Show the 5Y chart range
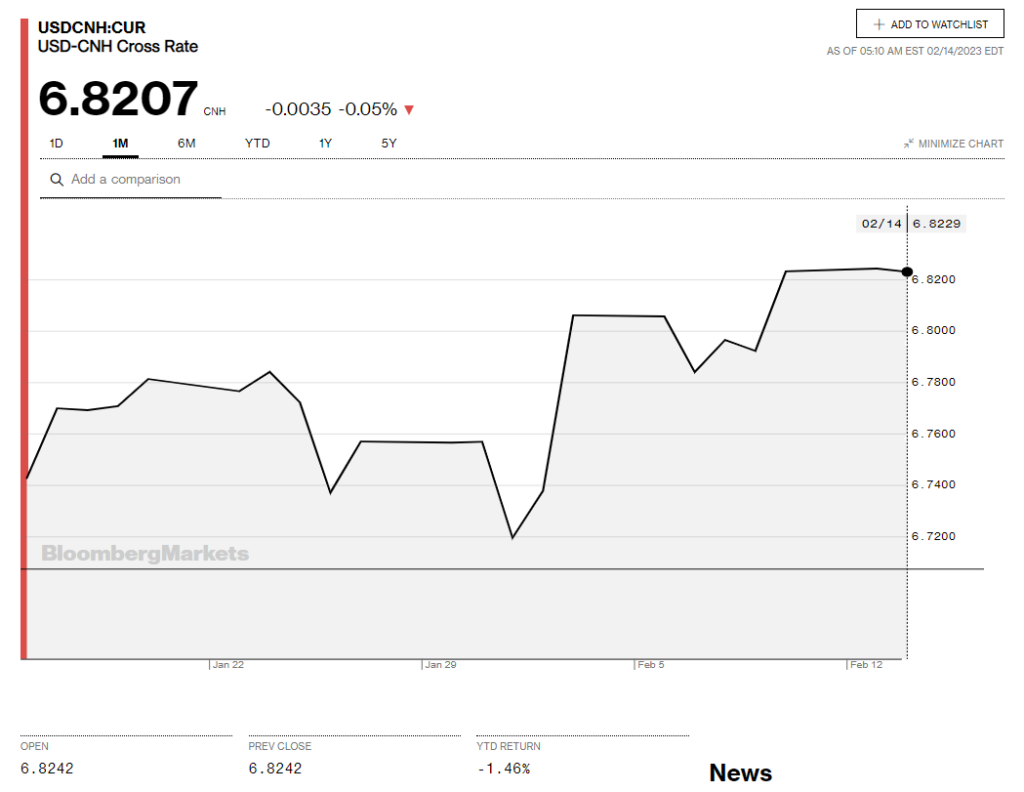This screenshot has width=1024, height=792. point(389,144)
